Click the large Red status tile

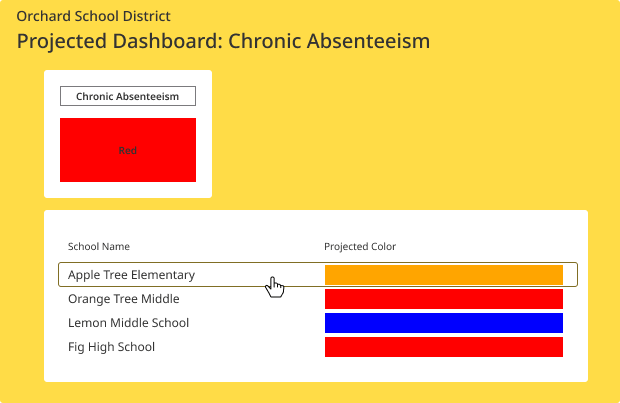point(128,150)
